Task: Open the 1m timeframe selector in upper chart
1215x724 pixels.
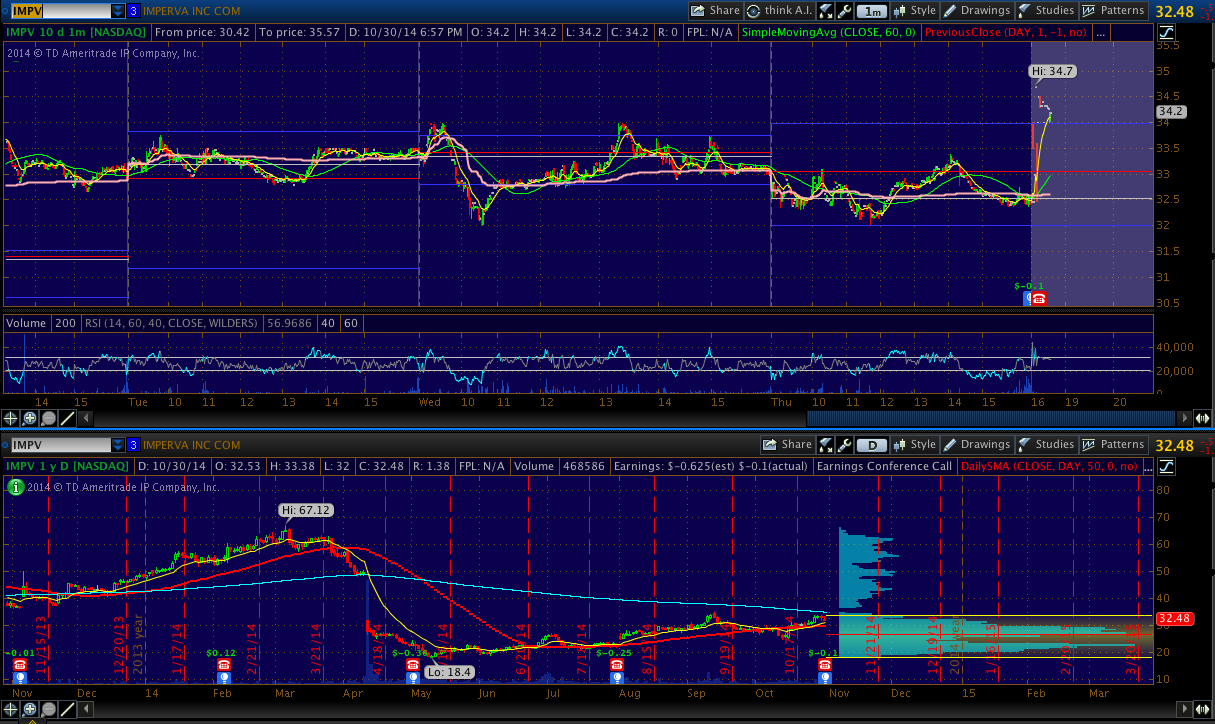Action: [873, 11]
